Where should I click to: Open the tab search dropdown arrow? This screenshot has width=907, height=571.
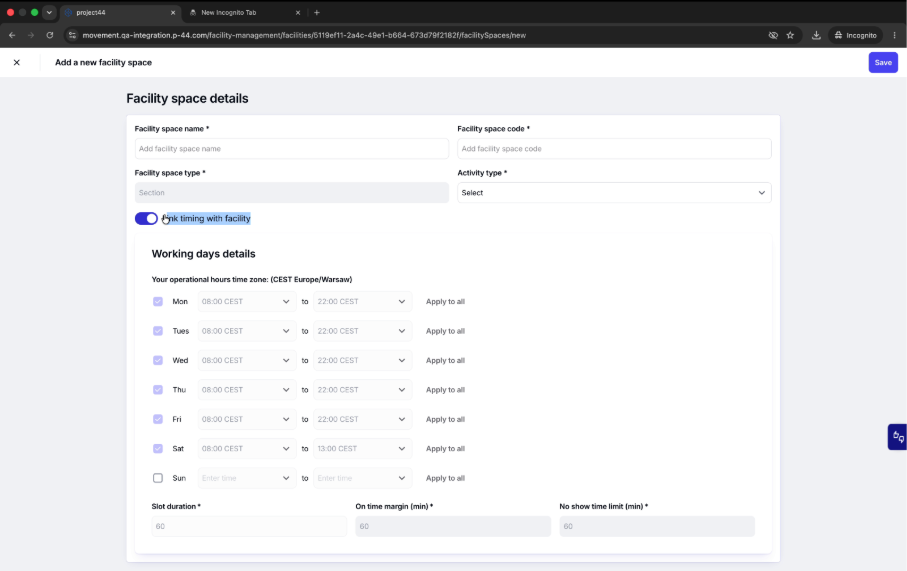click(x=49, y=12)
